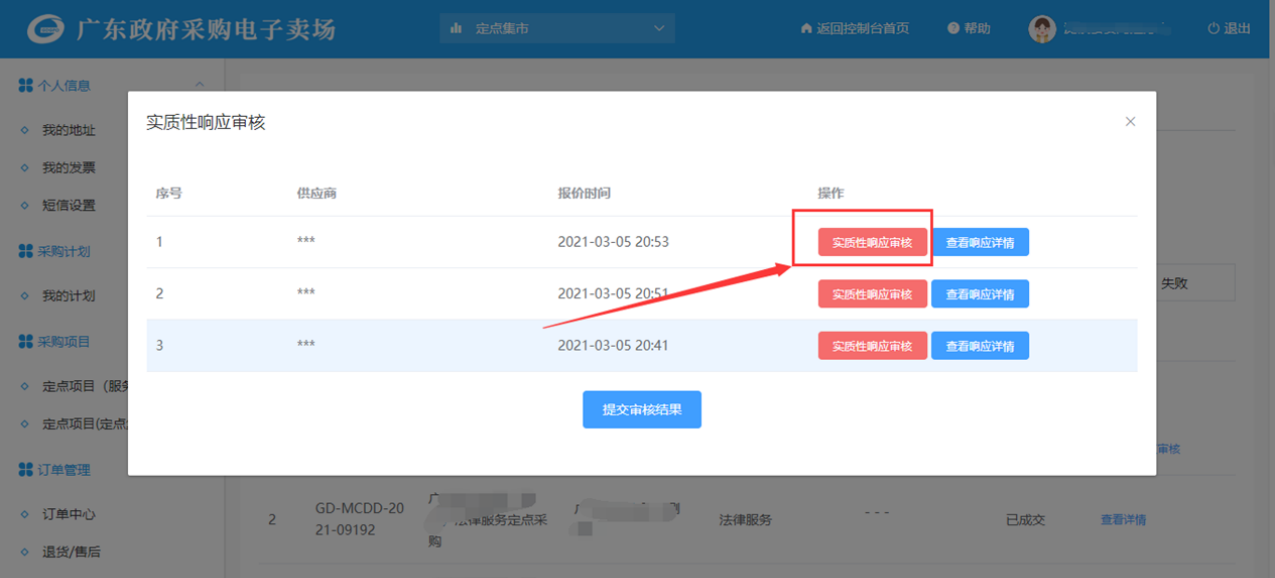Open 短信设置 in the sidebar
Screen dimensions: 1275x578
pyautogui.click(x=68, y=206)
